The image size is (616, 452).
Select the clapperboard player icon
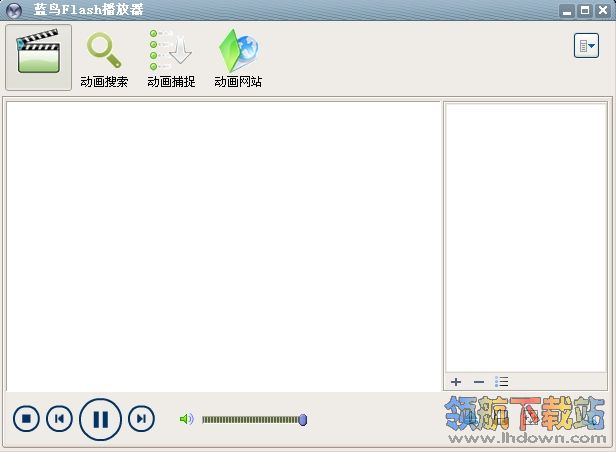[x=38, y=57]
